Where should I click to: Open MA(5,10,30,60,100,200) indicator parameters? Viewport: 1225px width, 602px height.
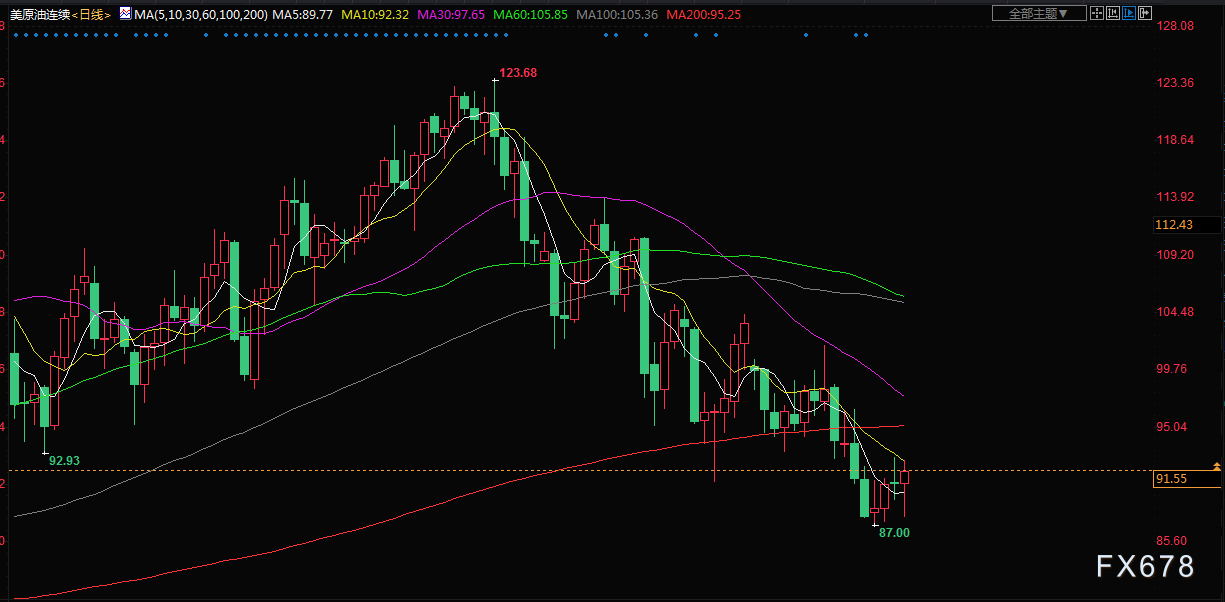coord(200,15)
